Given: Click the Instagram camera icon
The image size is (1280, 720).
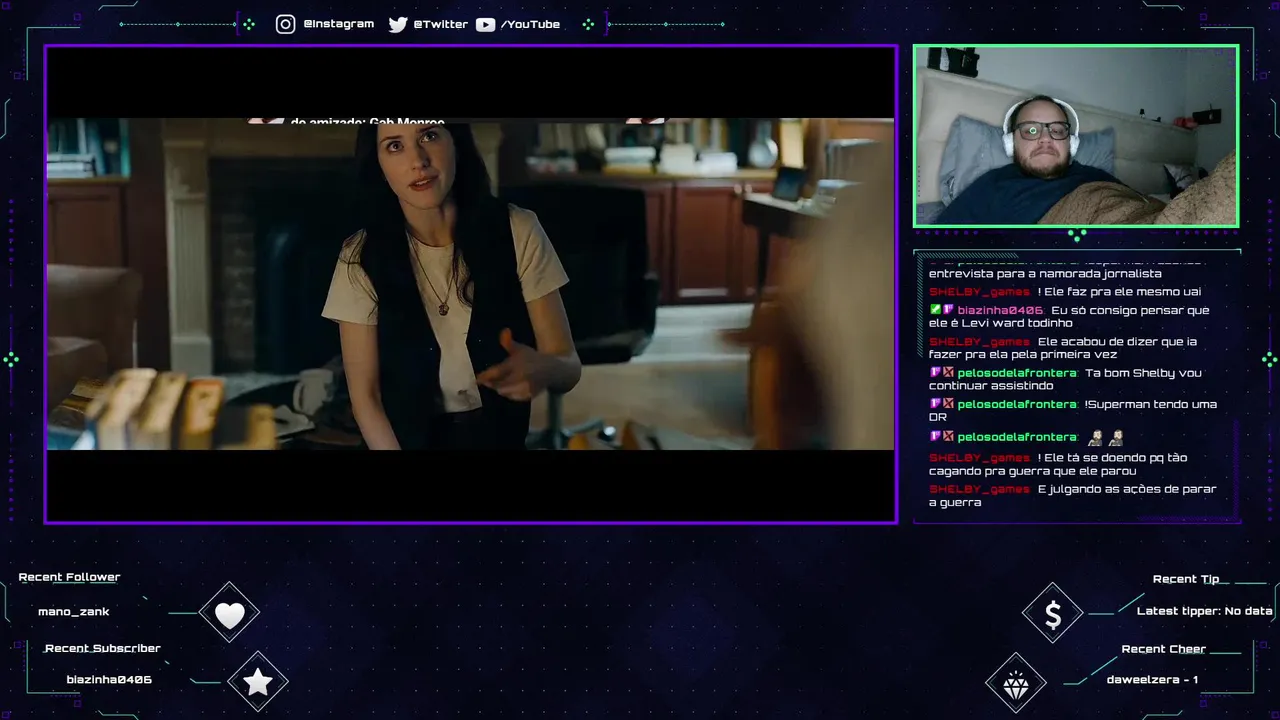Looking at the screenshot, I should point(286,24).
